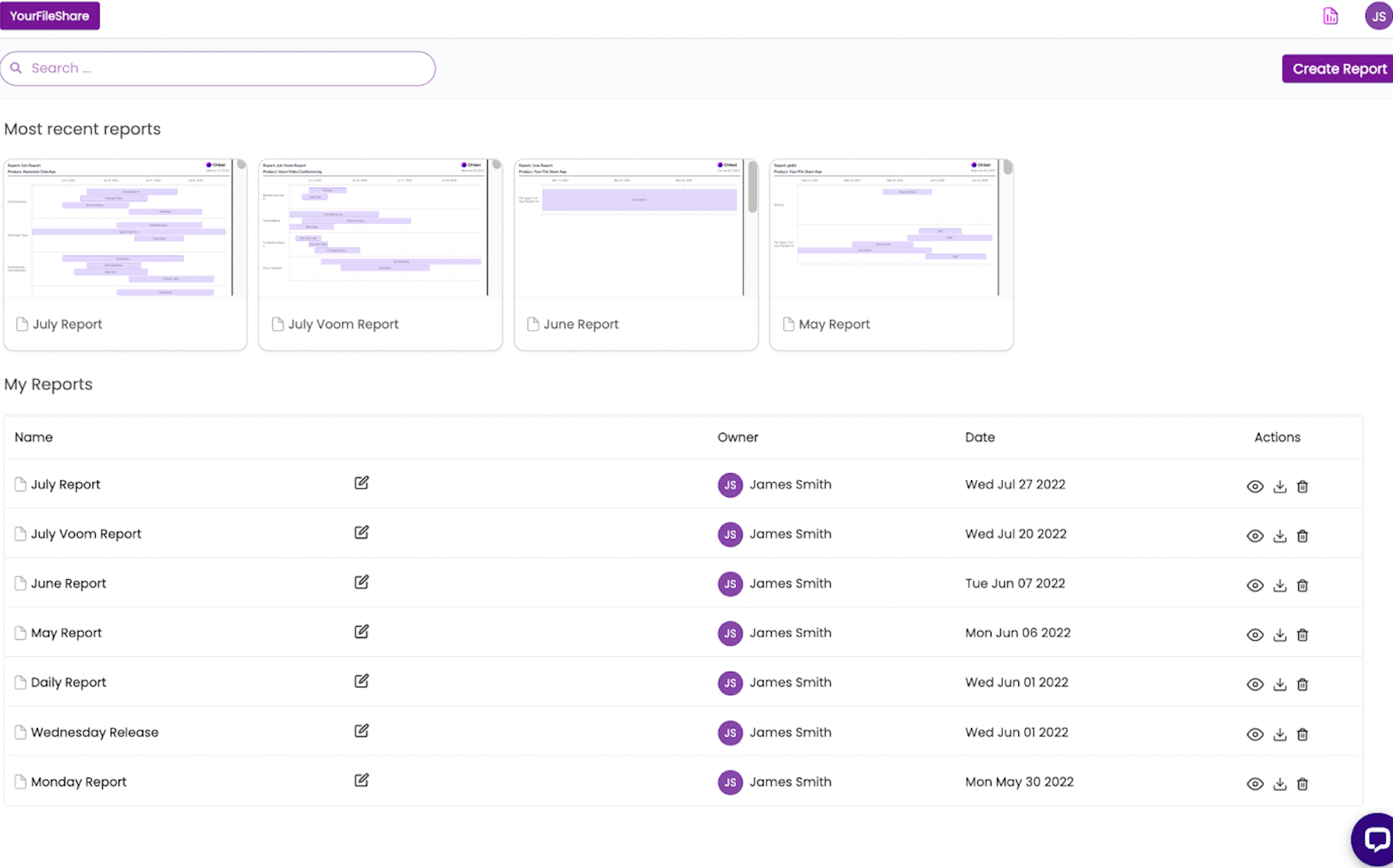The image size is (1393, 868).
Task: Open the July Voom Report preview card
Action: click(380, 254)
